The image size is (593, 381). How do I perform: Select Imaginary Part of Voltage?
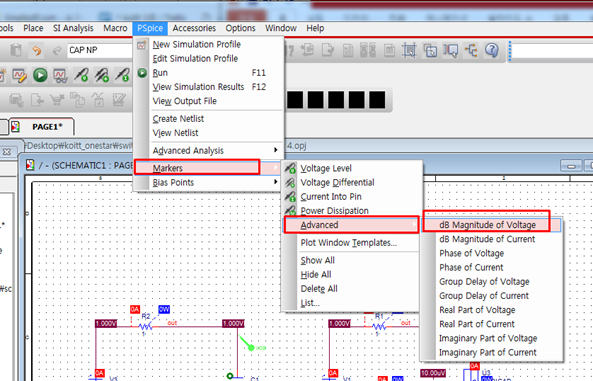coord(488,338)
